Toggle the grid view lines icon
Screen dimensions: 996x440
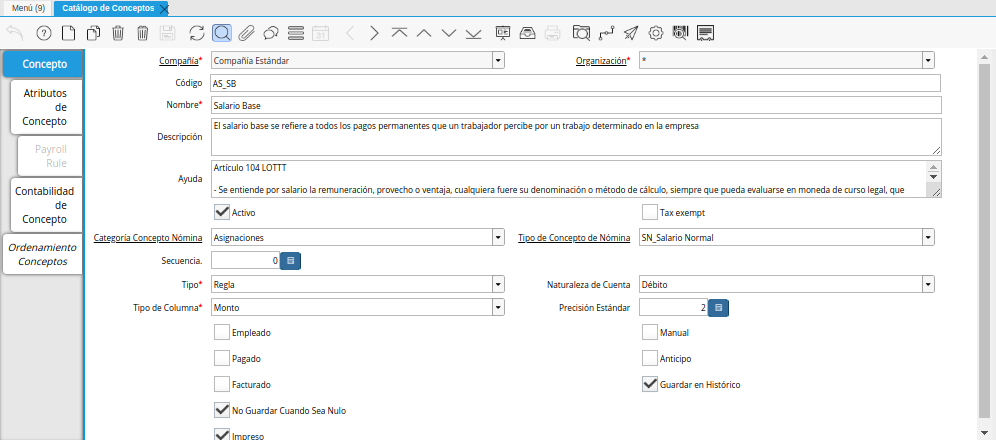click(296, 33)
